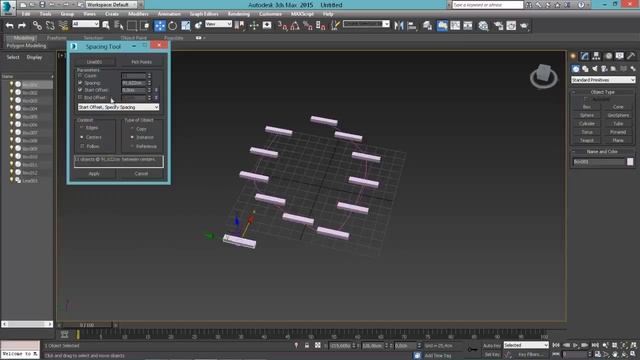The image size is (640, 360).
Task: Open Render Setup icon
Action: click(498, 26)
